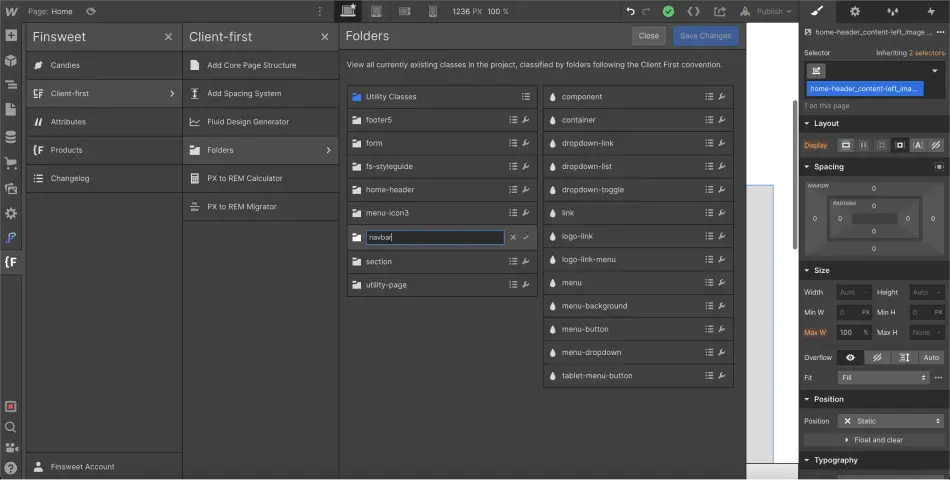Select the mobile portrait breakpoint icon
Image resolution: width=950 pixels, height=480 pixels.
click(433, 11)
